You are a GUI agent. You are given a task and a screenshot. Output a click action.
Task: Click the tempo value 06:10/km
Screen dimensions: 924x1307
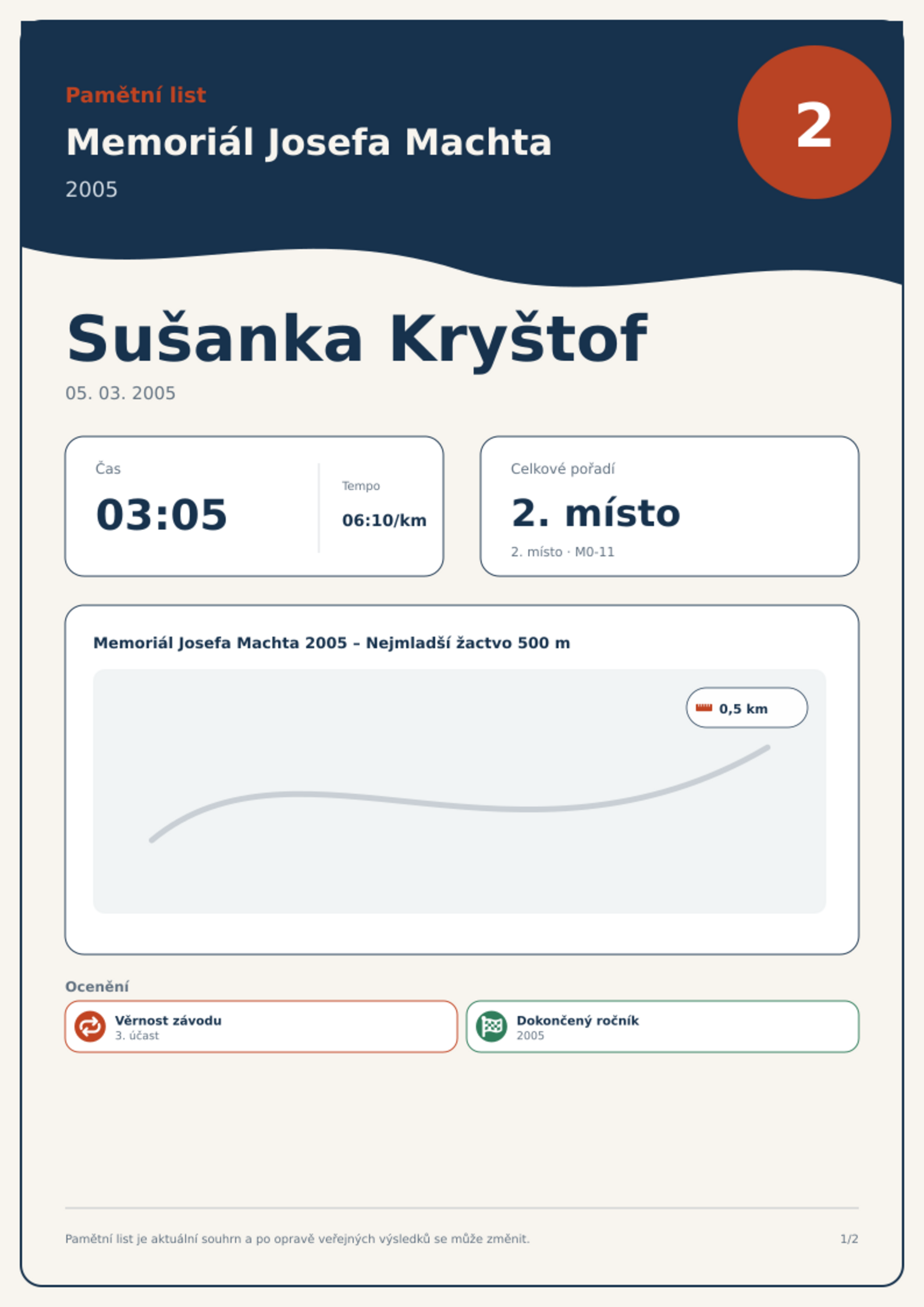point(384,520)
